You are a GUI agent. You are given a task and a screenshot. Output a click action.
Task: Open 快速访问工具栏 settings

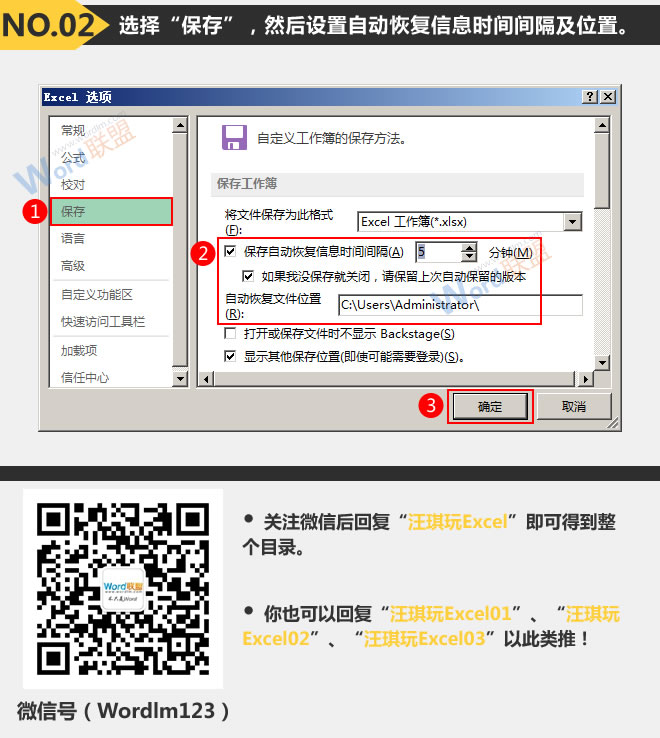(103, 322)
